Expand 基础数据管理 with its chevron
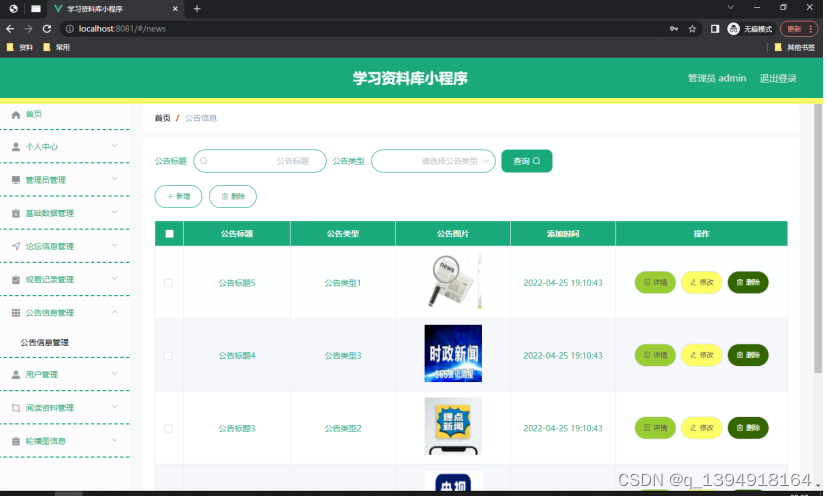 (x=114, y=213)
